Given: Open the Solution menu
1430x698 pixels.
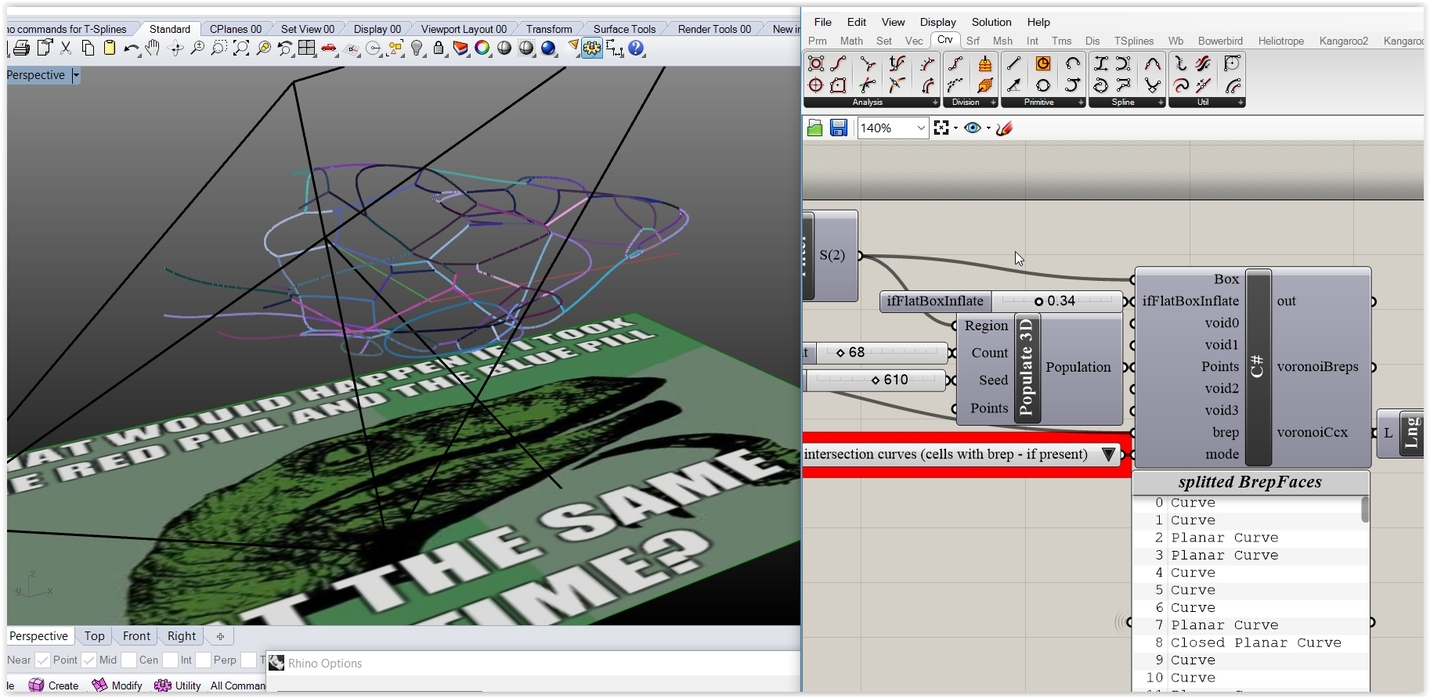Looking at the screenshot, I should (x=991, y=22).
